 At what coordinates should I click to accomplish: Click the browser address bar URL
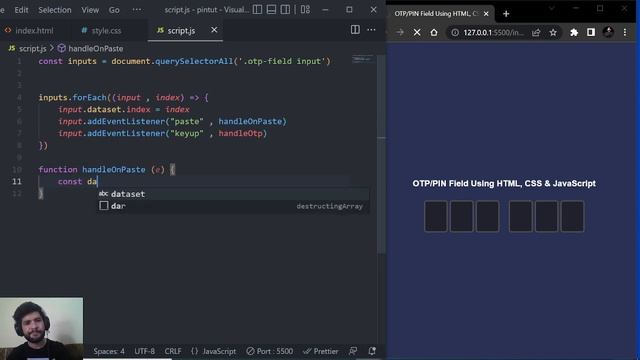click(493, 33)
